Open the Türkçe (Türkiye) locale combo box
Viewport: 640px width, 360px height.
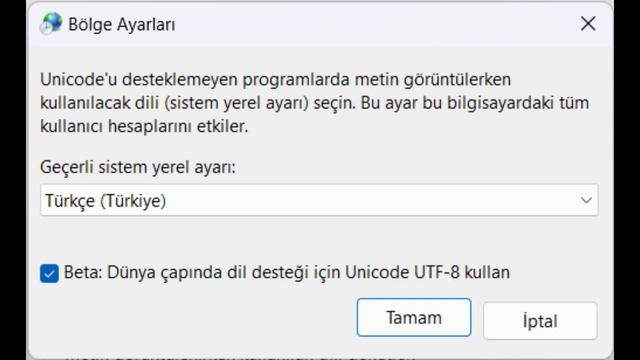319,200
